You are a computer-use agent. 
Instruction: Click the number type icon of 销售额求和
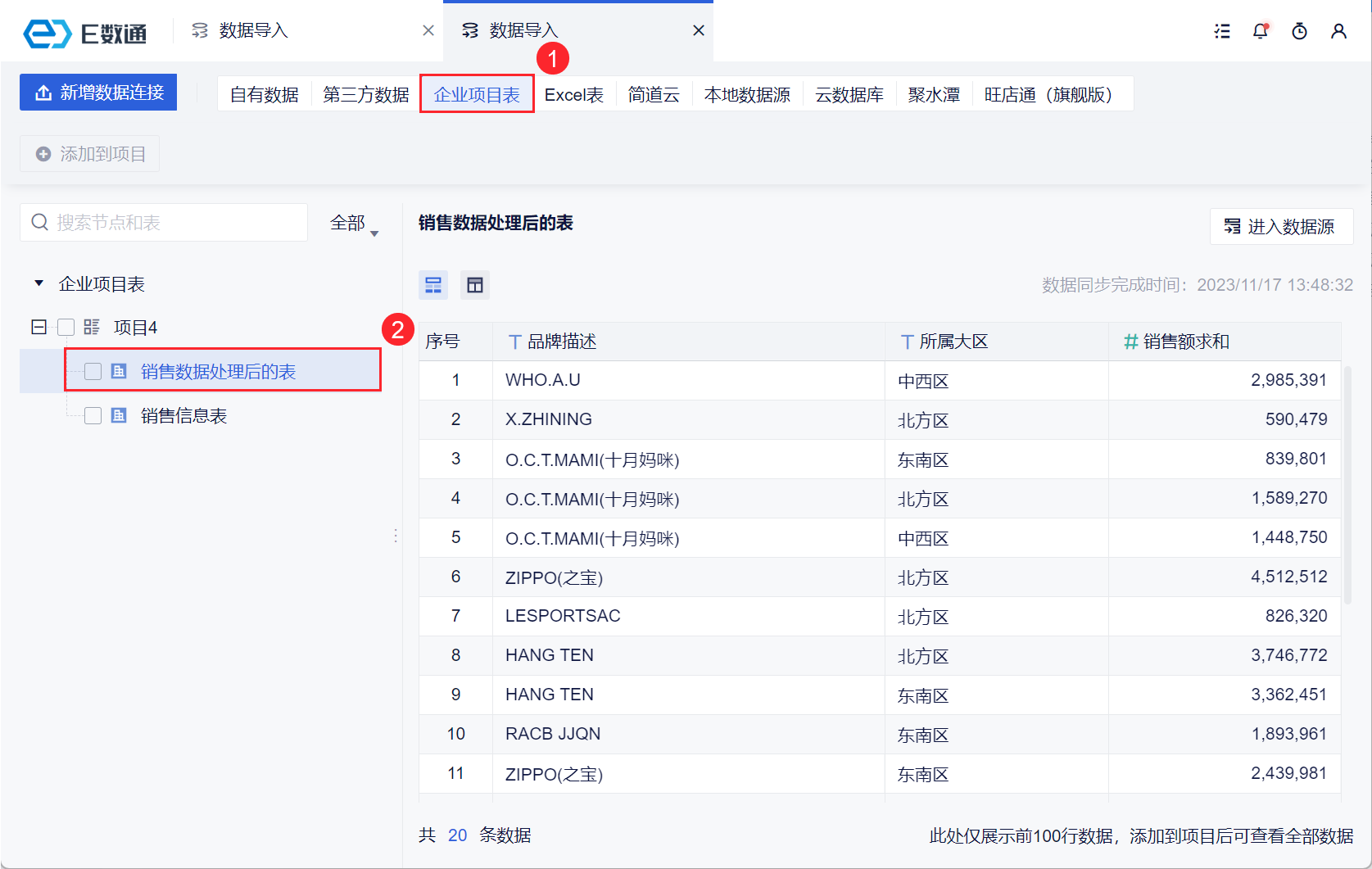tap(1131, 342)
